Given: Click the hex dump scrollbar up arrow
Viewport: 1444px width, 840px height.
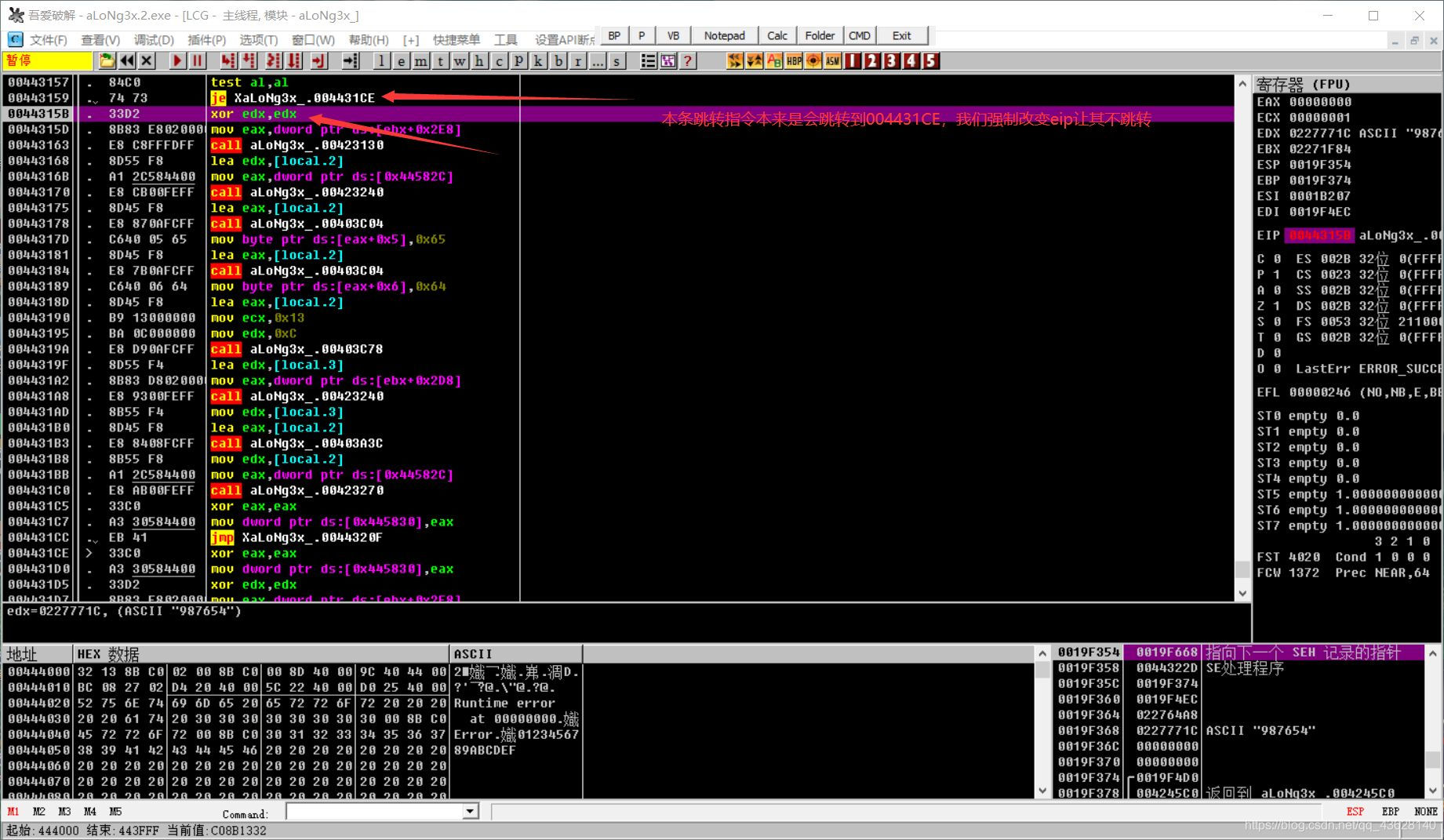Looking at the screenshot, I should pyautogui.click(x=1042, y=653).
